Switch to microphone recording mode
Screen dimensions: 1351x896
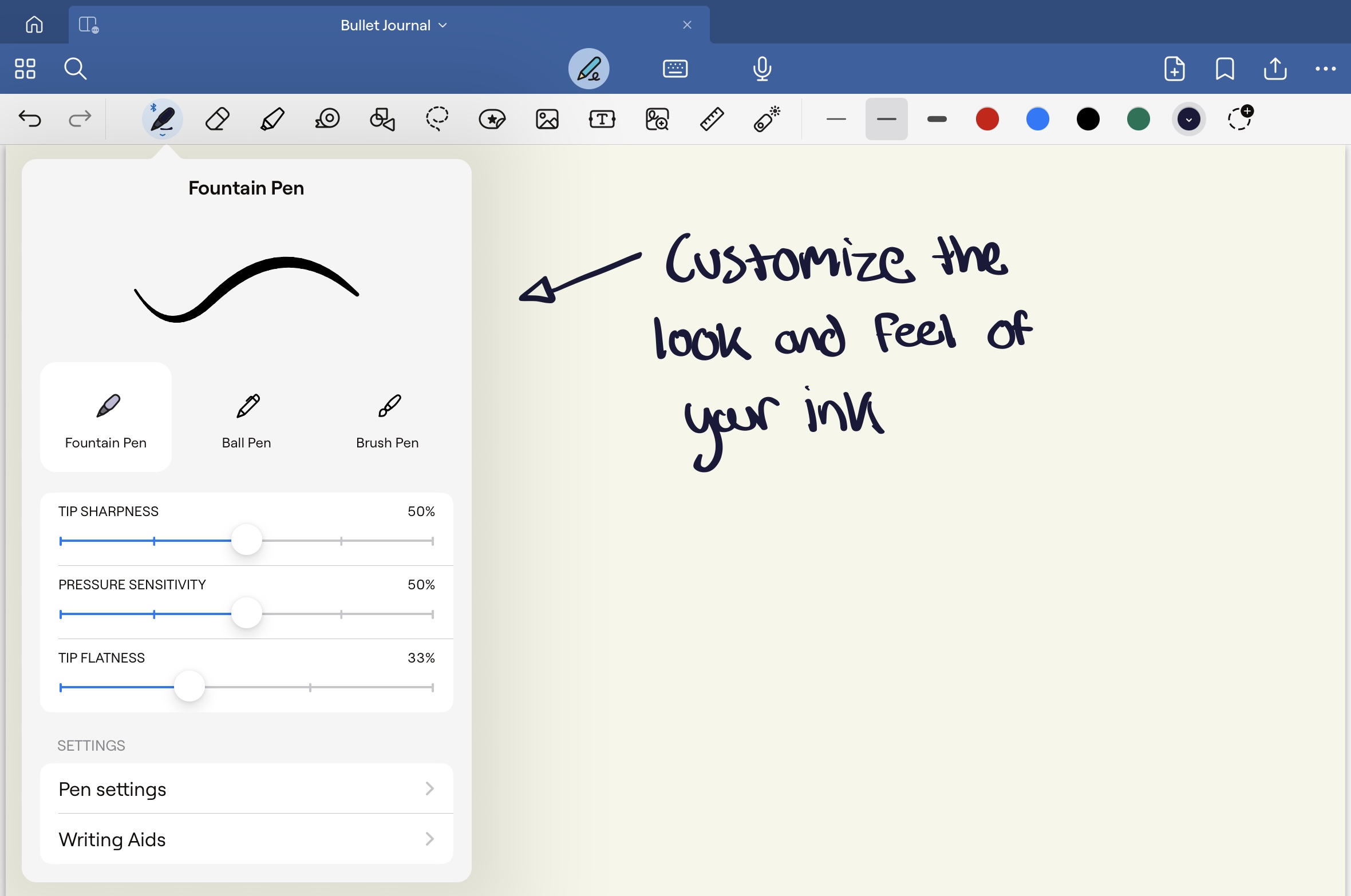tap(762, 69)
